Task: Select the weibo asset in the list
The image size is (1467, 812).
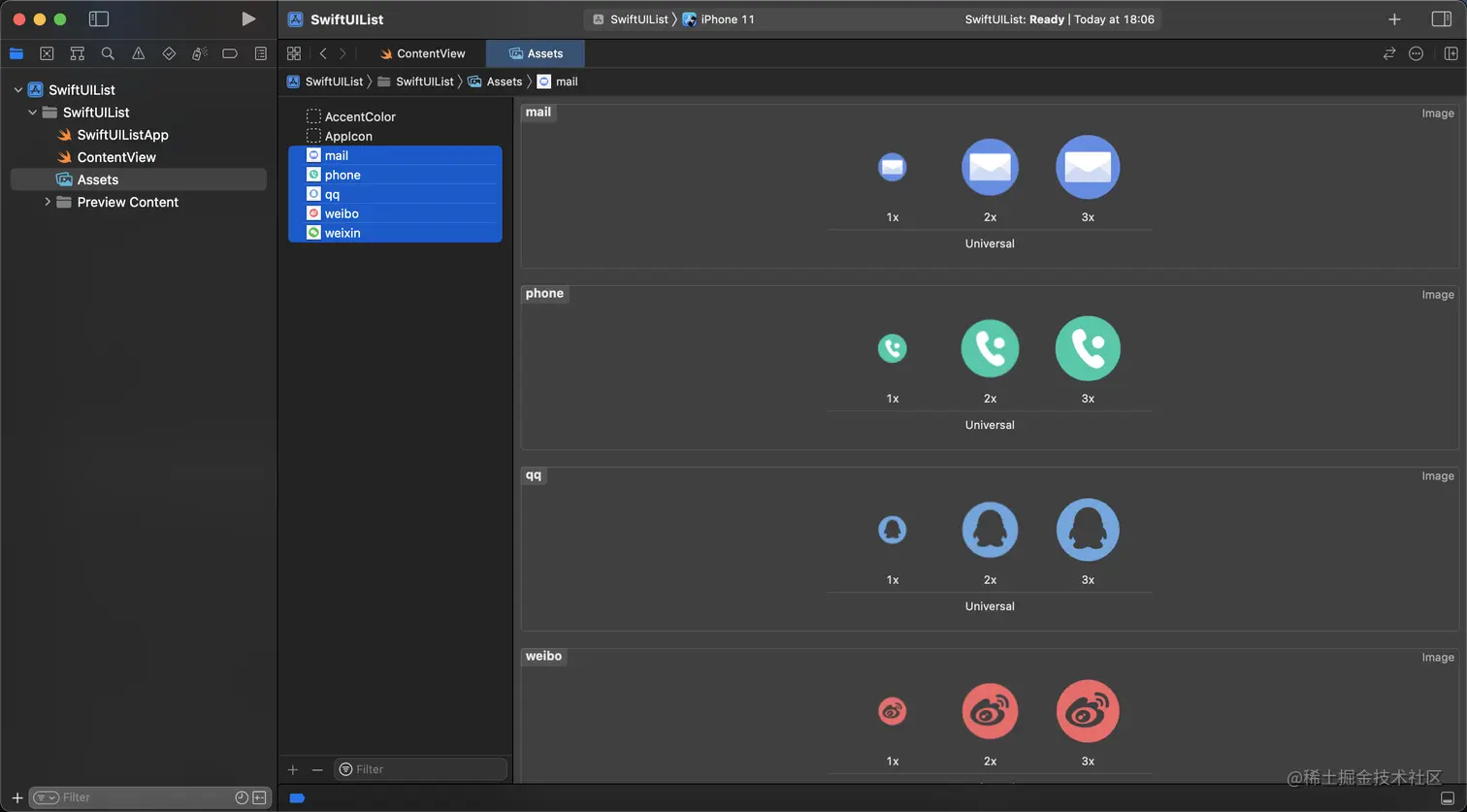Action: click(x=395, y=213)
